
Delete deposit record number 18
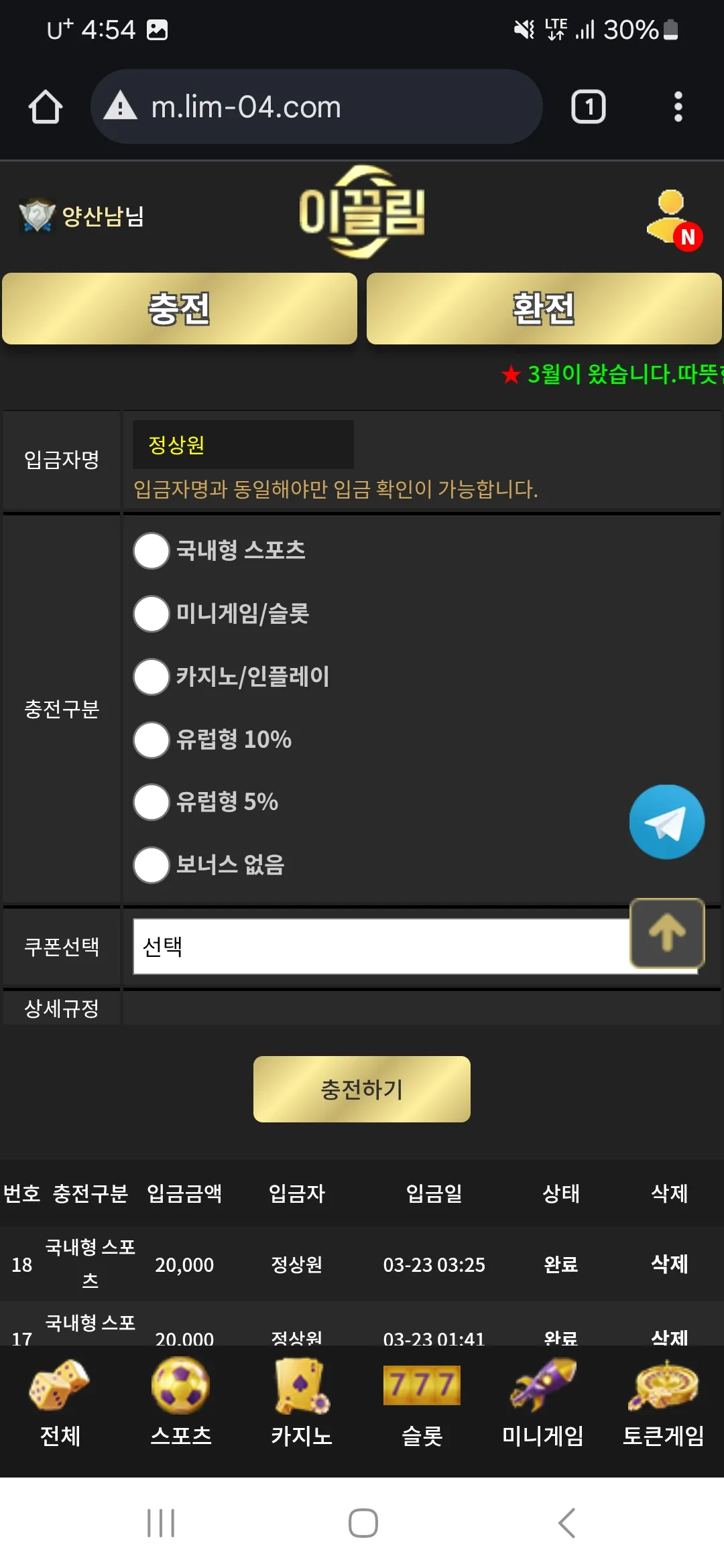point(670,1264)
